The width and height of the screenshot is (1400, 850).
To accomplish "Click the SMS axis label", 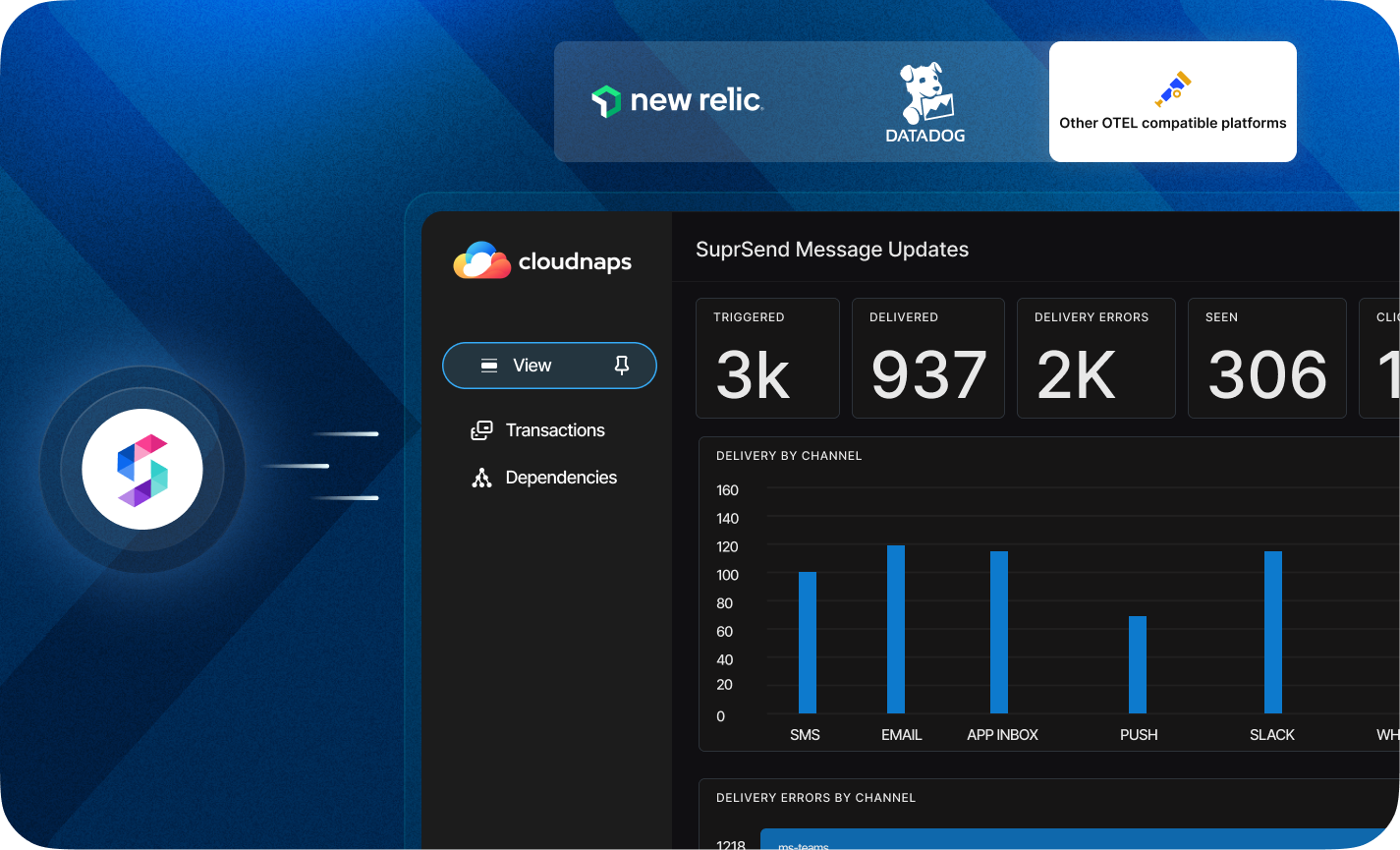I will click(x=805, y=735).
